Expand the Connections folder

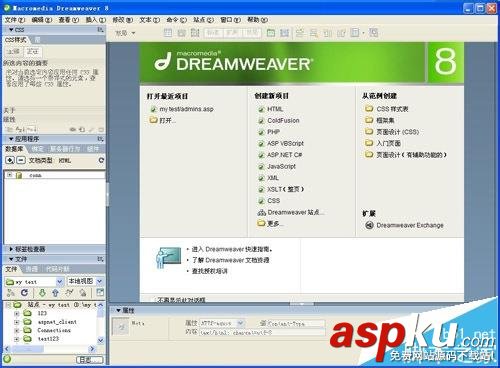pyautogui.click(x=17, y=330)
